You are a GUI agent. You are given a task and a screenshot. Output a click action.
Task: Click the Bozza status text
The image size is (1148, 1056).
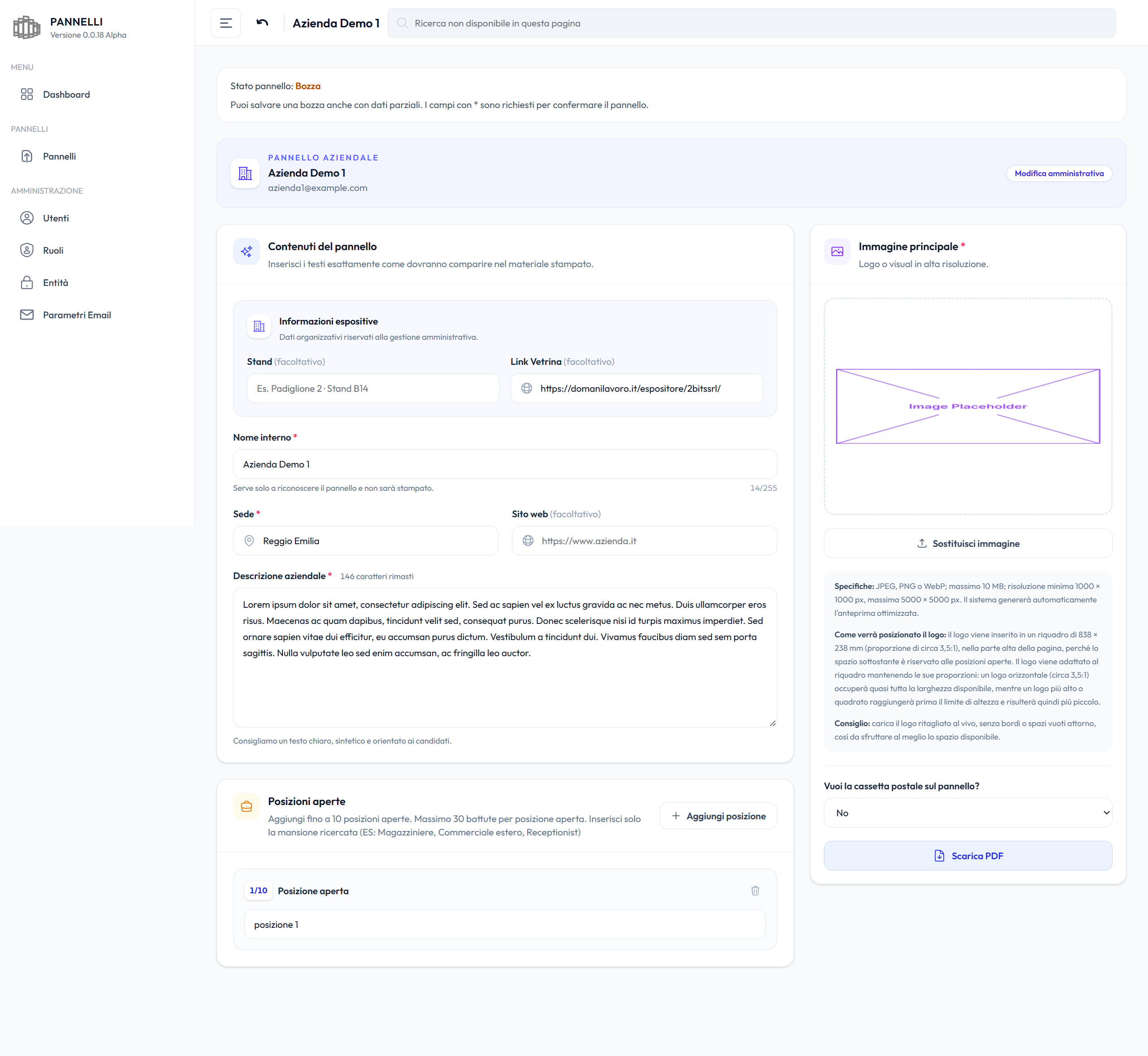308,86
